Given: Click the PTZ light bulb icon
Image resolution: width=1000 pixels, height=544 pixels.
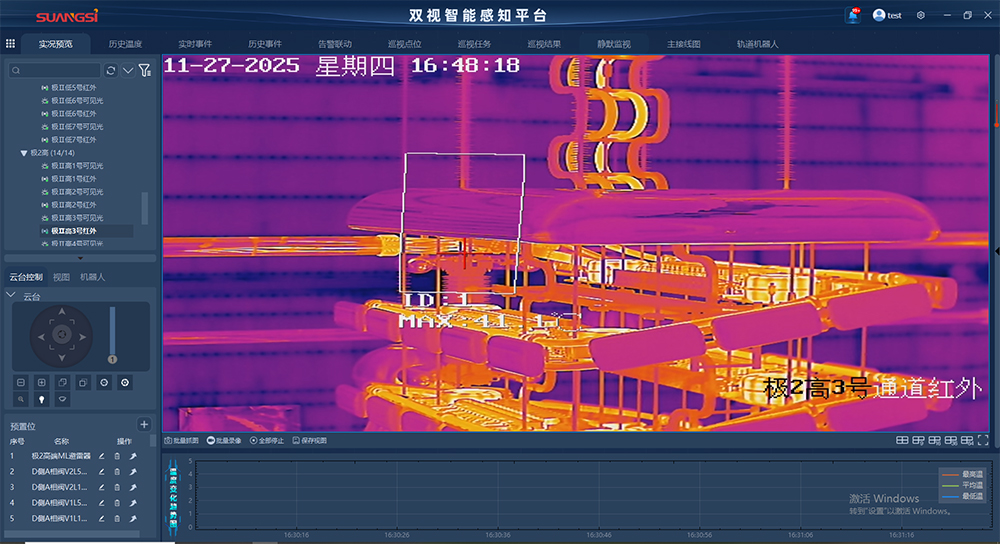Looking at the screenshot, I should [42, 398].
